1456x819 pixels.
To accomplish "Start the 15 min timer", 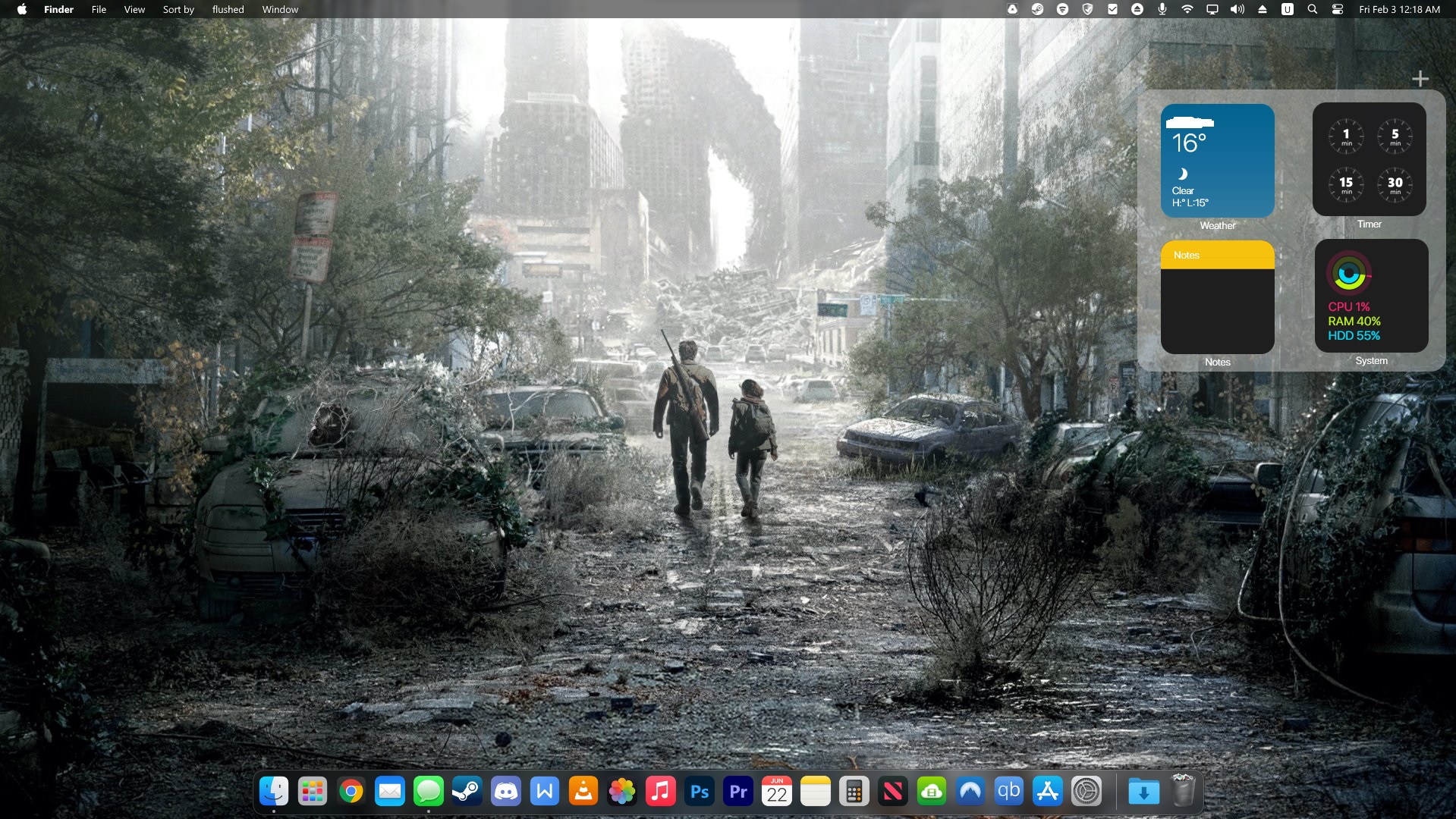I will click(1346, 185).
